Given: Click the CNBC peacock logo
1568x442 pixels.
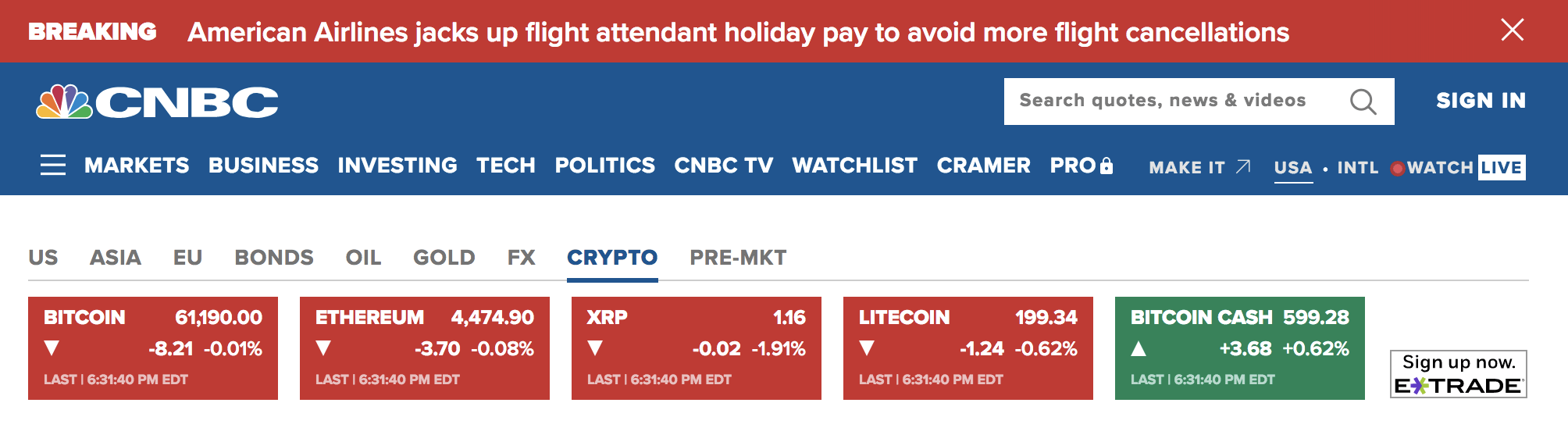Looking at the screenshot, I should click(x=66, y=102).
